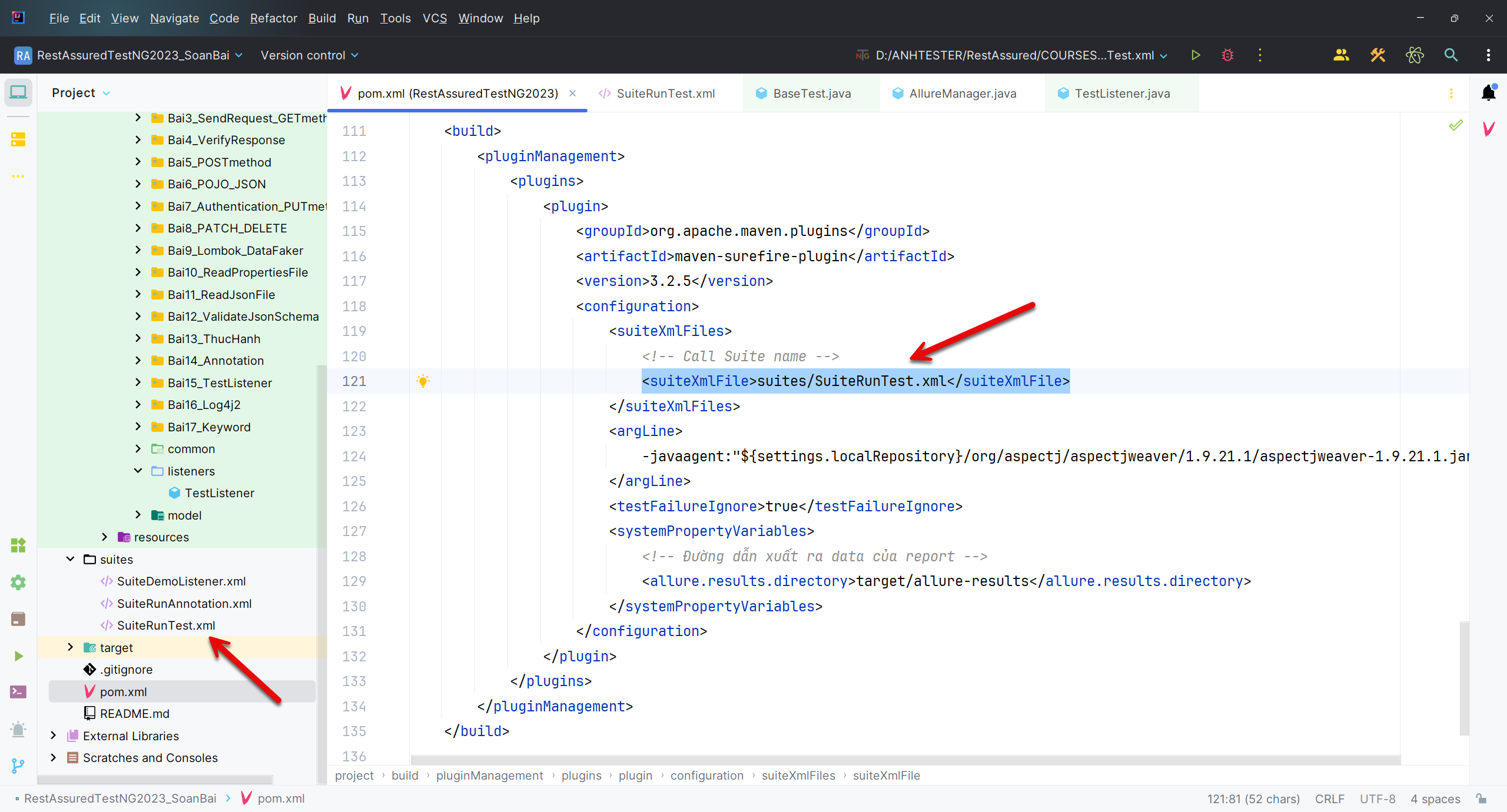The height and width of the screenshot is (812, 1507).
Task: Open Maven tool window on right stripe
Action: [1489, 129]
